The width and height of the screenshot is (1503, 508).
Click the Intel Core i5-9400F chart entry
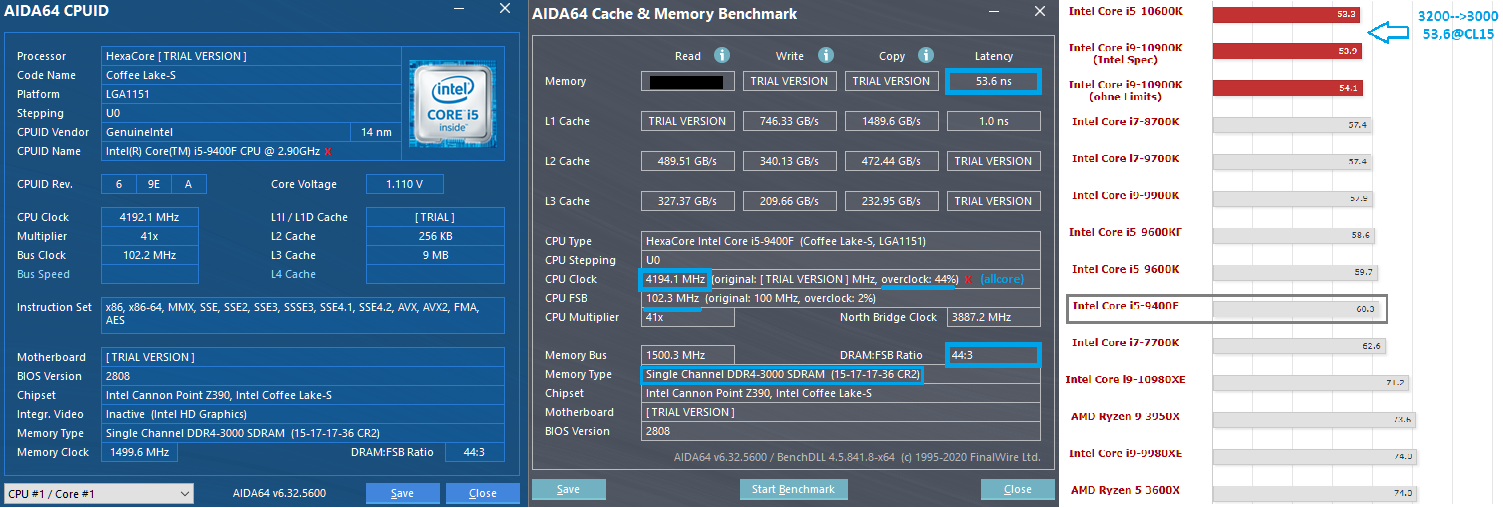pos(1227,308)
